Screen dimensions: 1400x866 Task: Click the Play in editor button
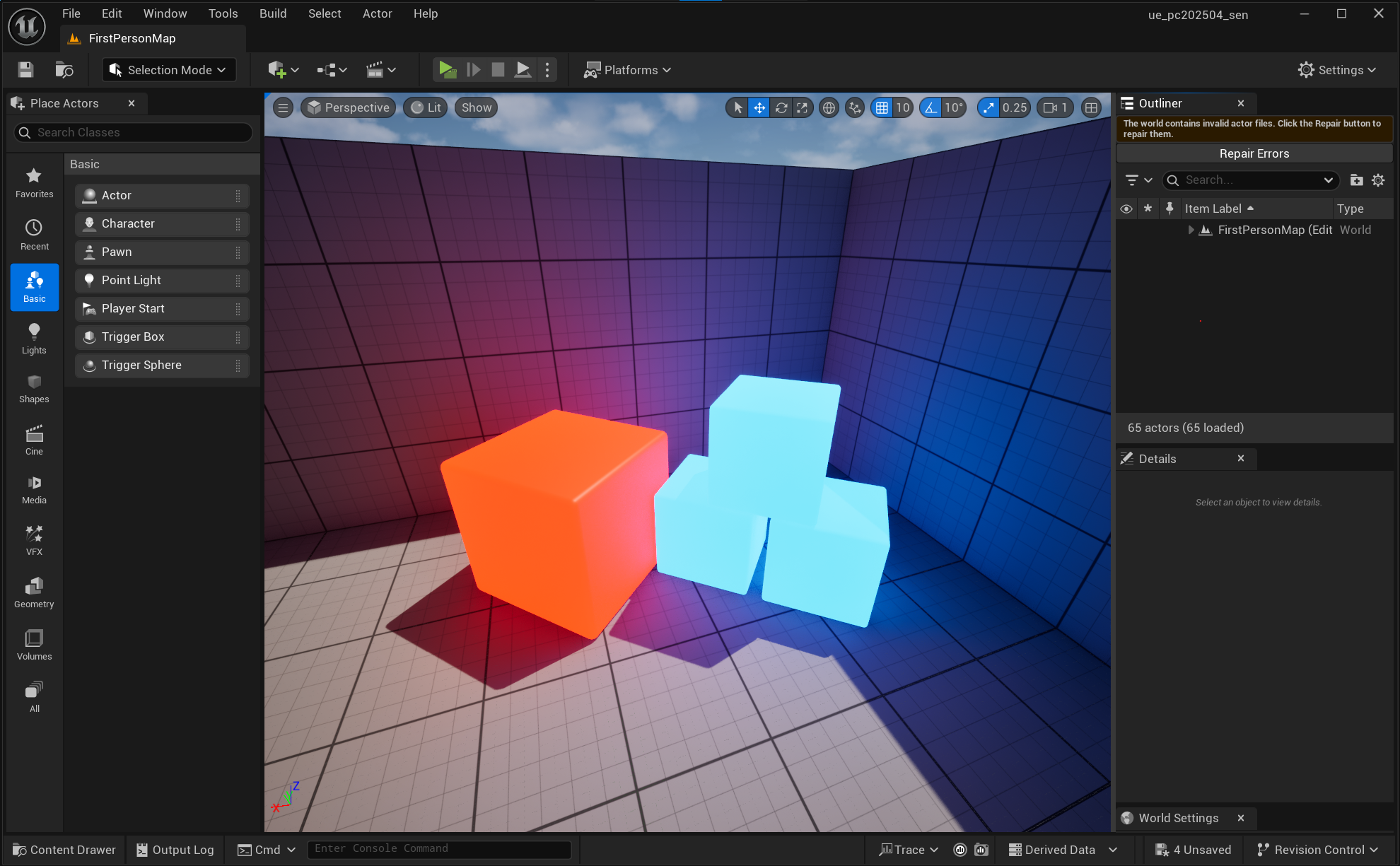[x=447, y=69]
